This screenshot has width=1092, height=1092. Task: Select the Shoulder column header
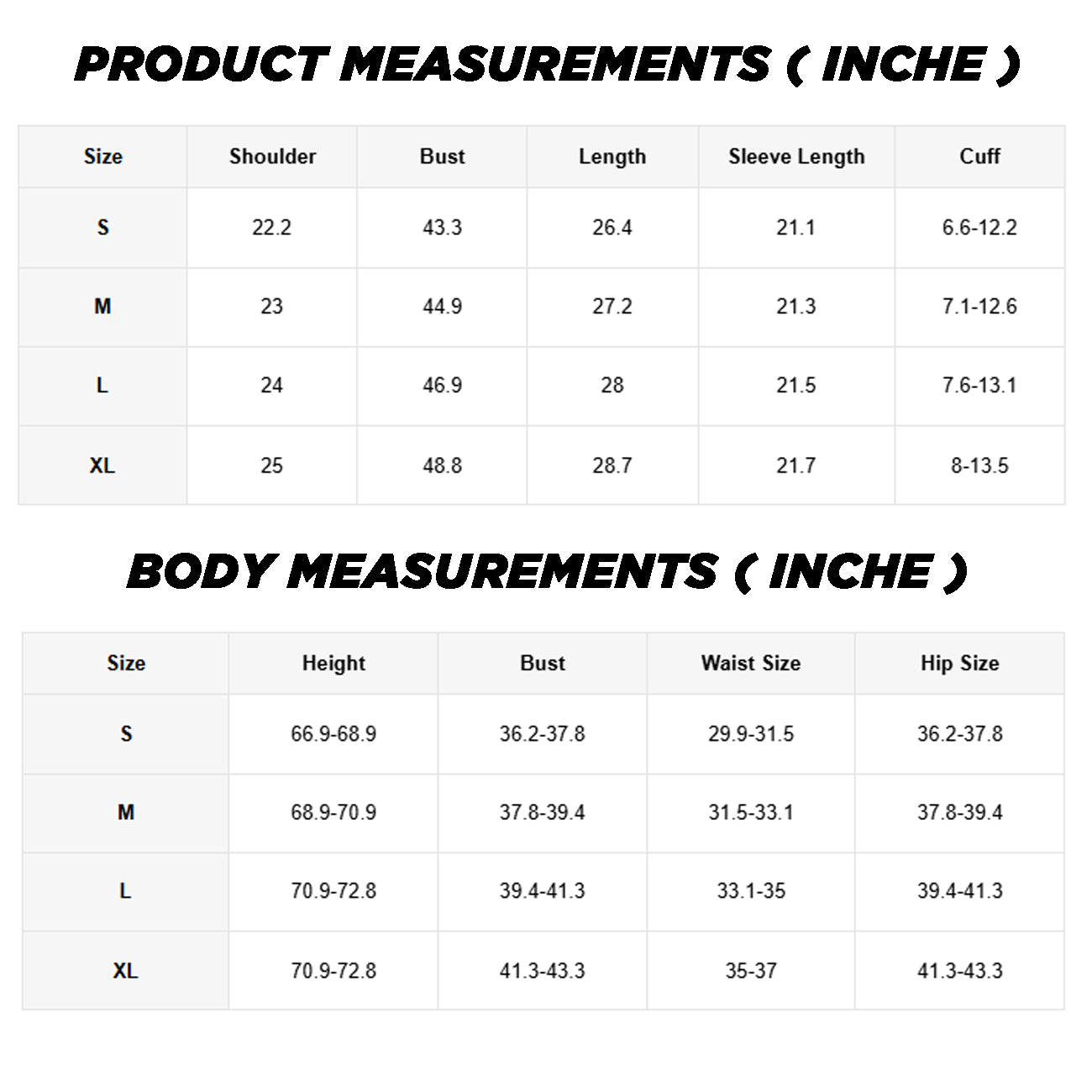tap(272, 157)
